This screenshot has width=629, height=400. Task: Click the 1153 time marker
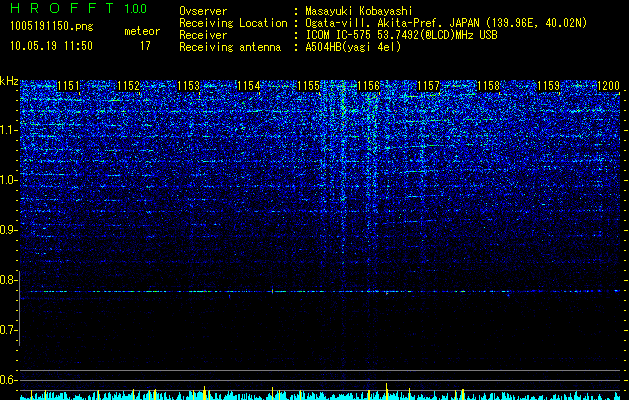189,86
